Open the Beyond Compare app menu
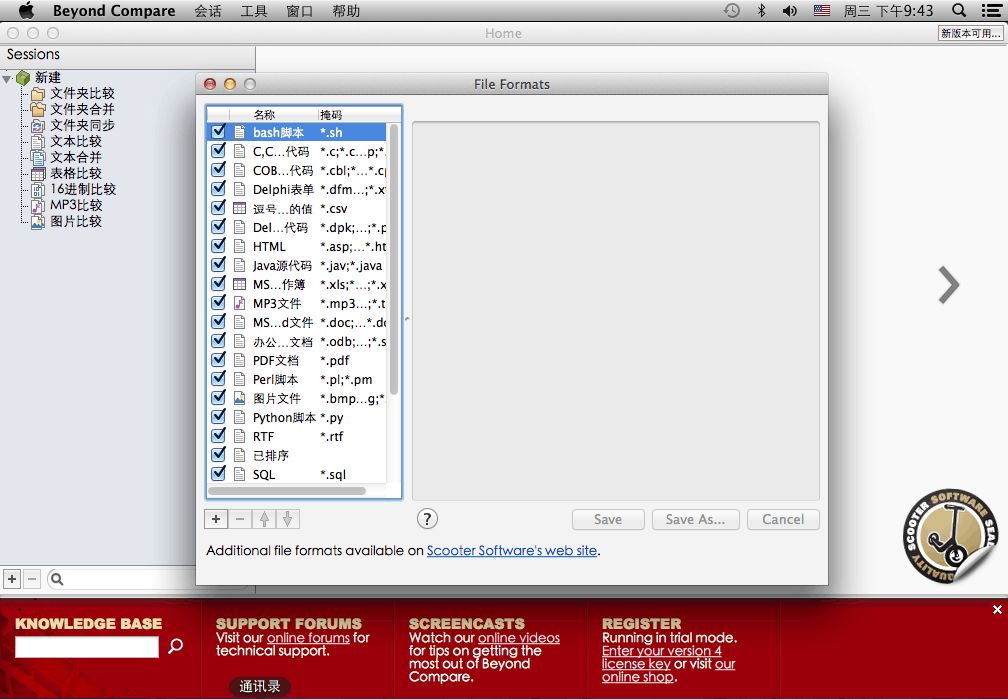This screenshot has width=1008, height=699. click(114, 11)
